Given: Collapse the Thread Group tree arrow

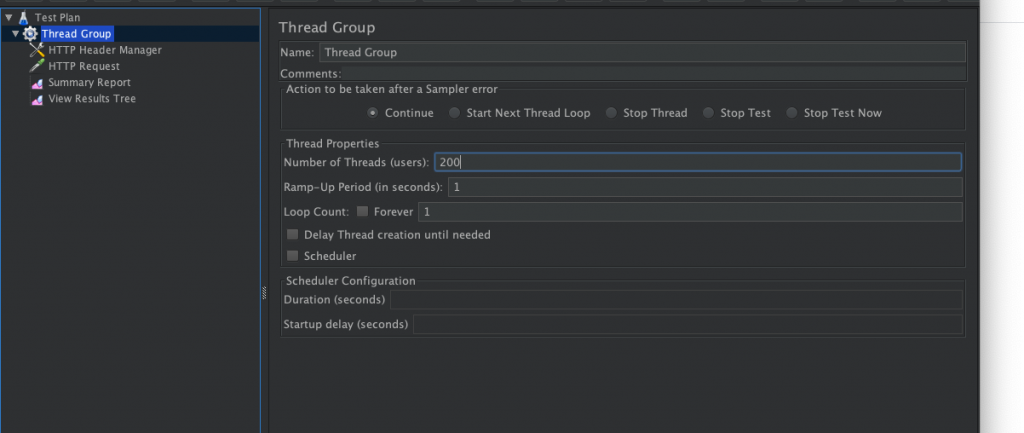Looking at the screenshot, I should [x=16, y=34].
